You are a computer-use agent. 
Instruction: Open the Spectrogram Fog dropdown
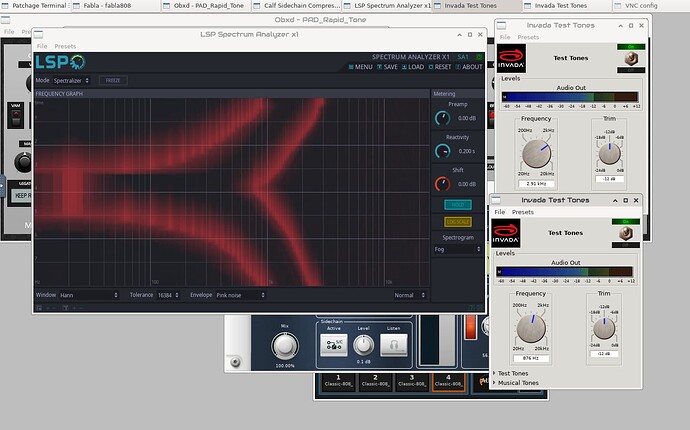point(458,249)
